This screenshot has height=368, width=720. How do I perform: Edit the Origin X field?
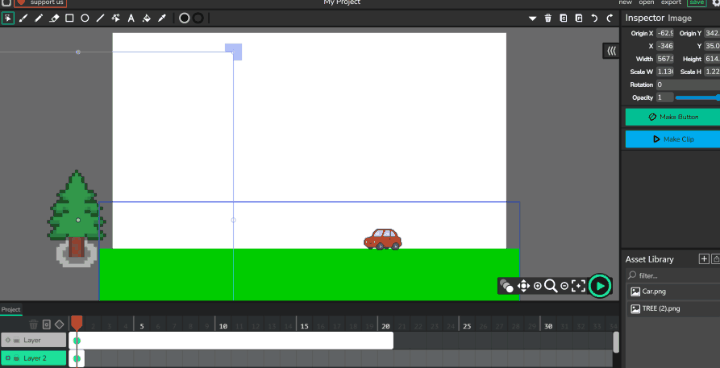pos(665,33)
